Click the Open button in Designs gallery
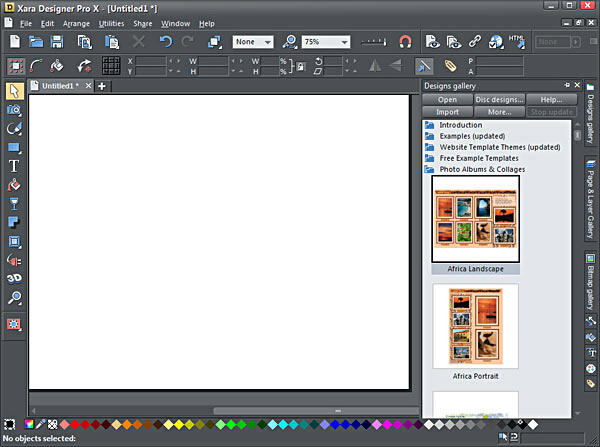The image size is (600, 447). point(447,100)
